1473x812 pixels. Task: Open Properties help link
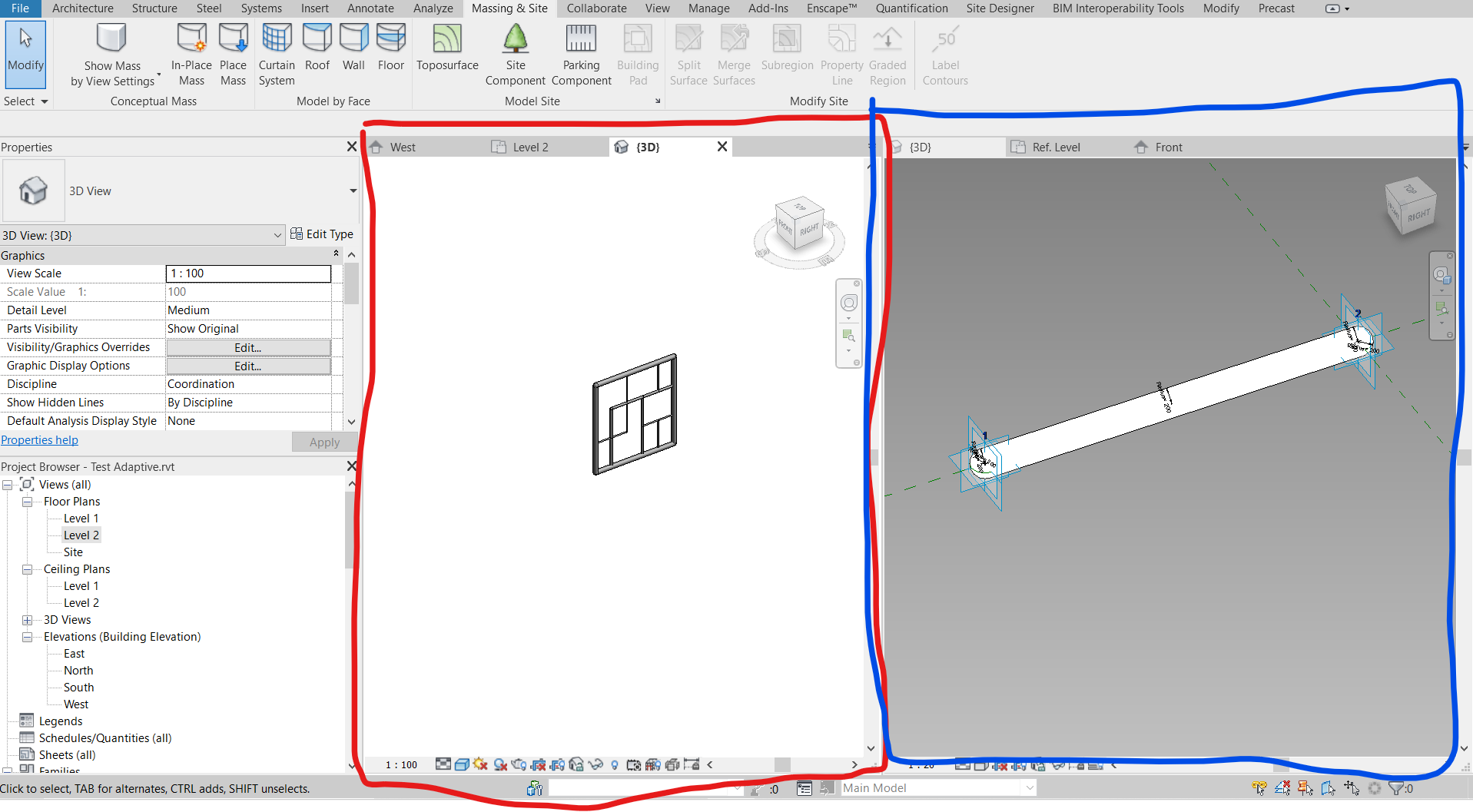39,439
